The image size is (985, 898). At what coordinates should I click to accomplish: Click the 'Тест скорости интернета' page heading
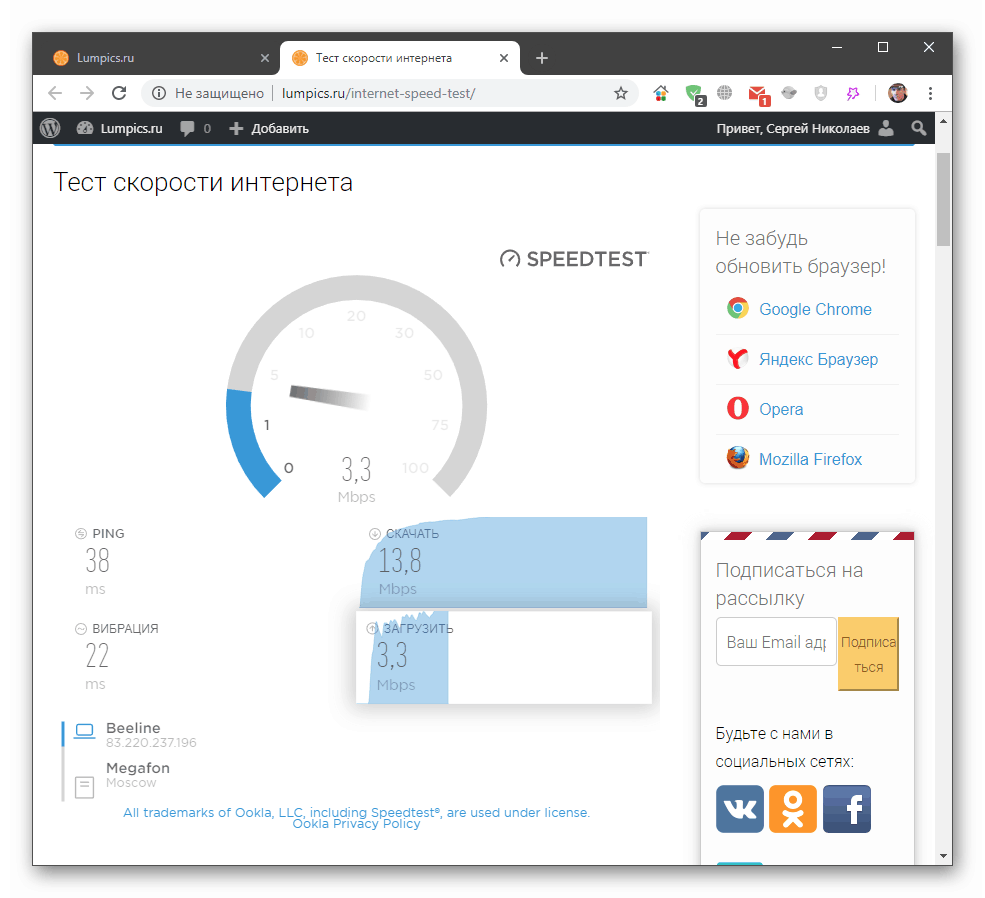[203, 183]
